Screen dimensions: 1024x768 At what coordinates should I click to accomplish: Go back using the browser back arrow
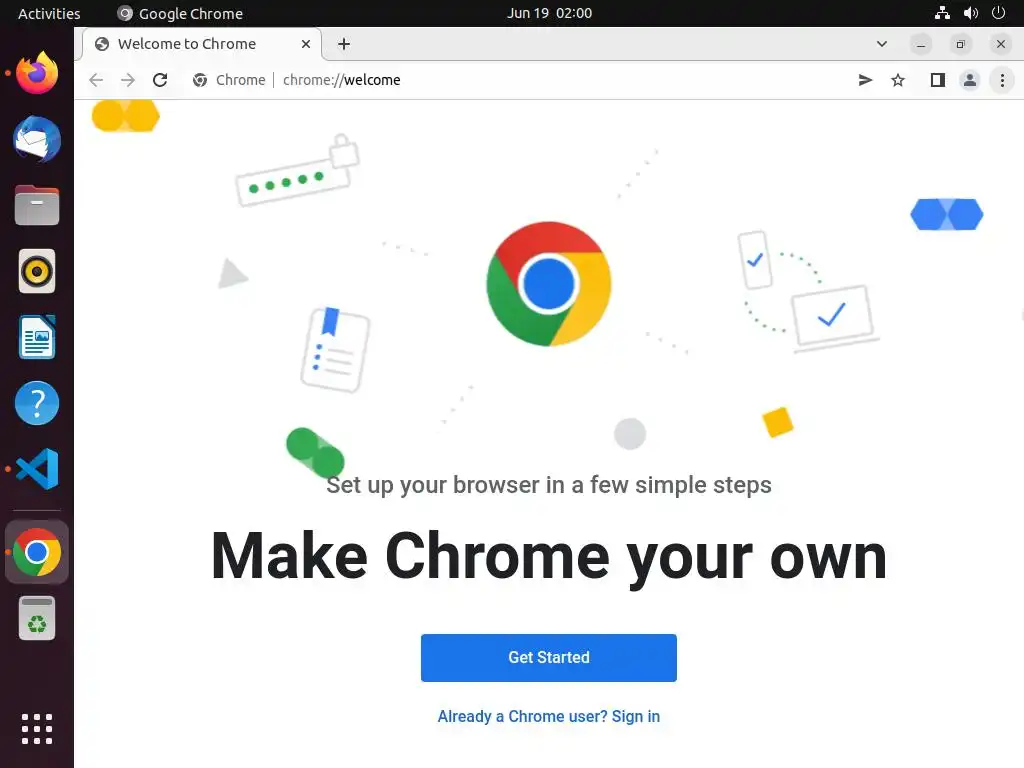click(96, 80)
